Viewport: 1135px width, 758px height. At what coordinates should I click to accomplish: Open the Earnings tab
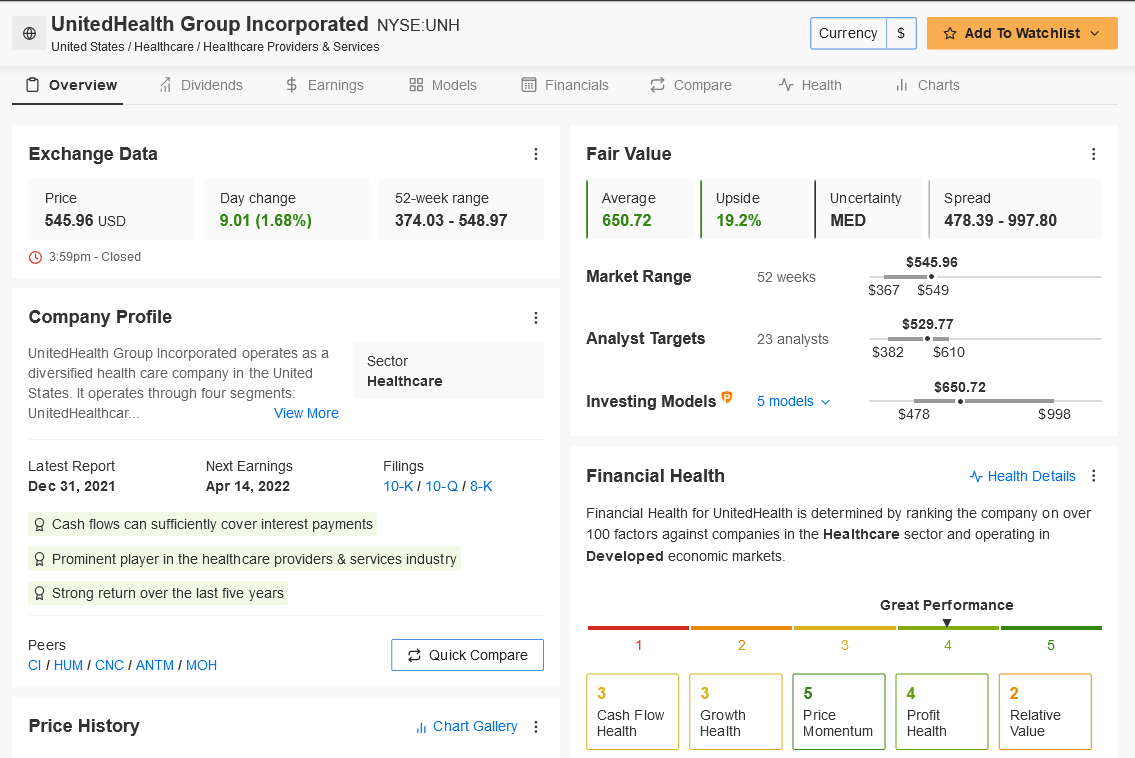click(x=324, y=85)
